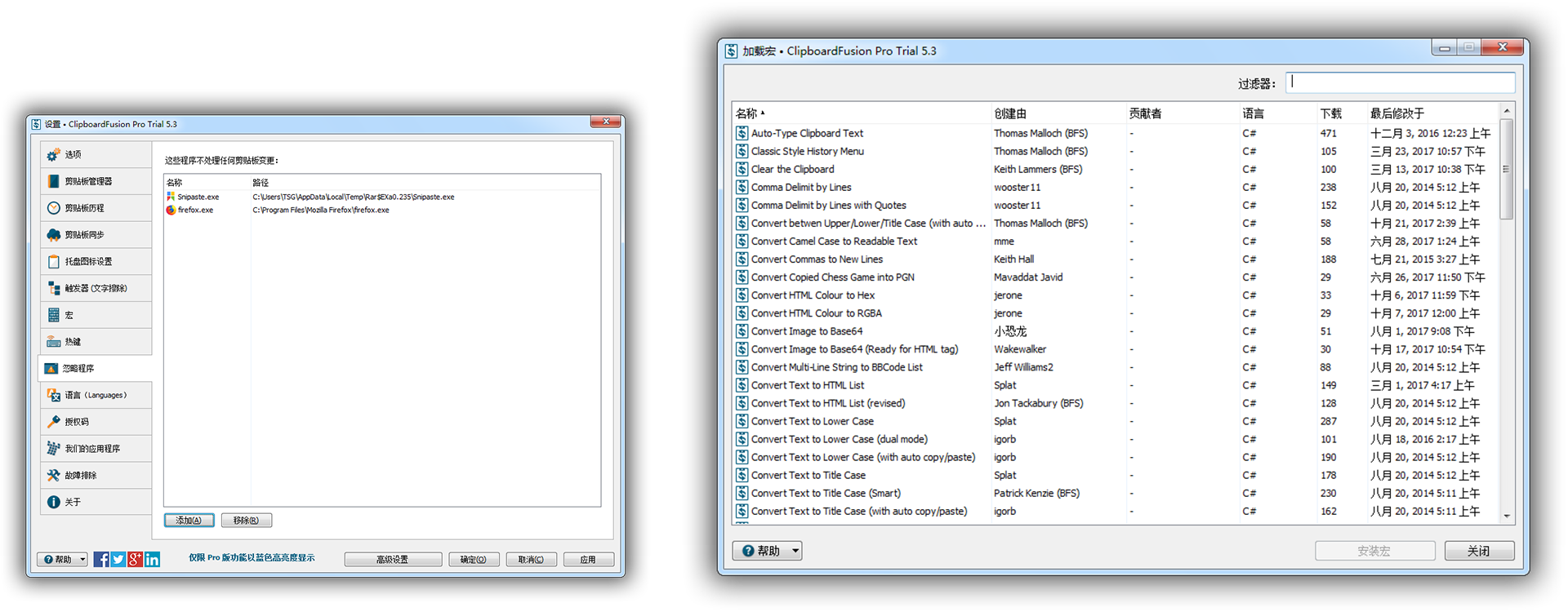
Task: Select Convert Text to Title Case (with auto copy/paste)
Action: 1115,512
